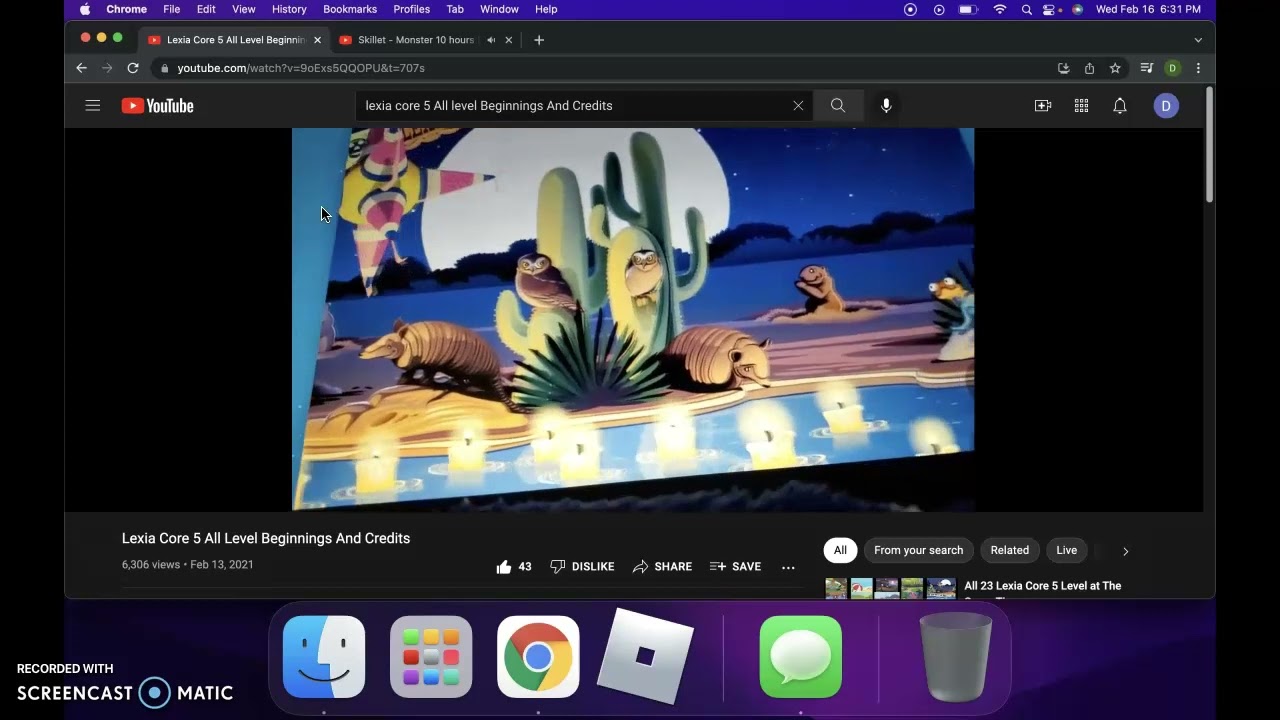Viewport: 1280px width, 720px height.
Task: Expand the Chrome tab search chevron
Action: click(x=1198, y=40)
